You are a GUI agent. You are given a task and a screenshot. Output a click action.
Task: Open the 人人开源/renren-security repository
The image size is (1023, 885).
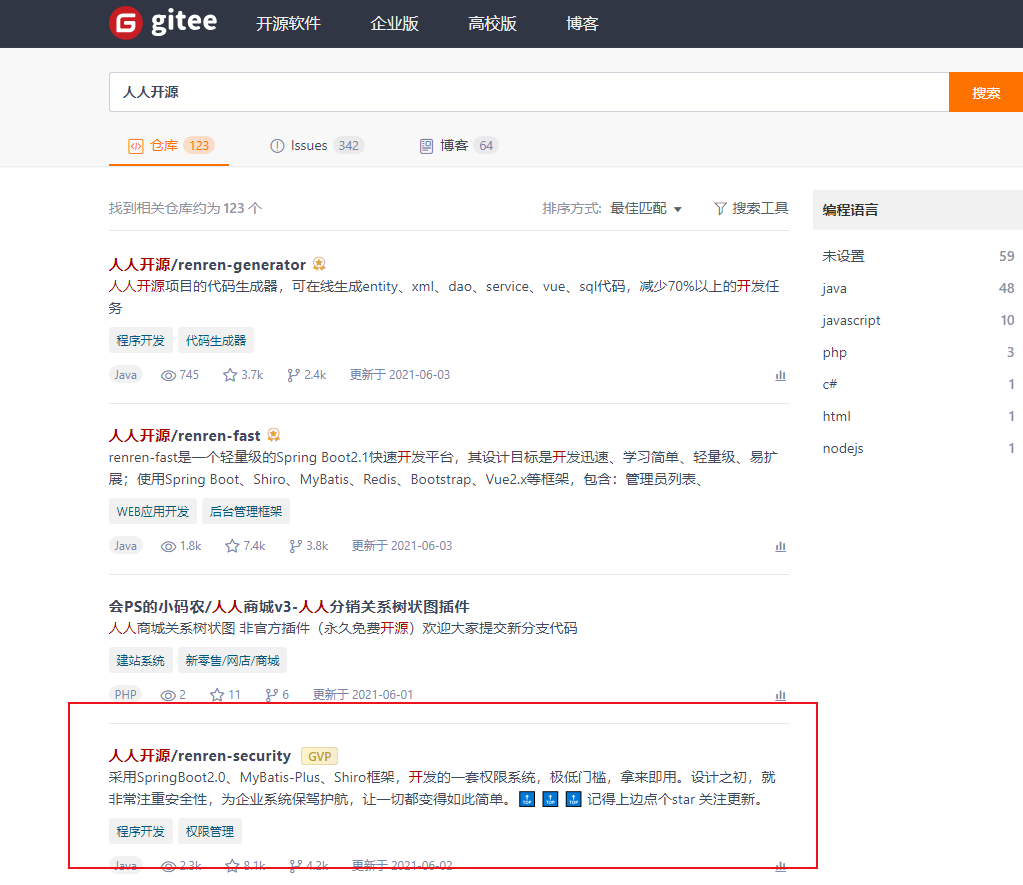(x=200, y=755)
